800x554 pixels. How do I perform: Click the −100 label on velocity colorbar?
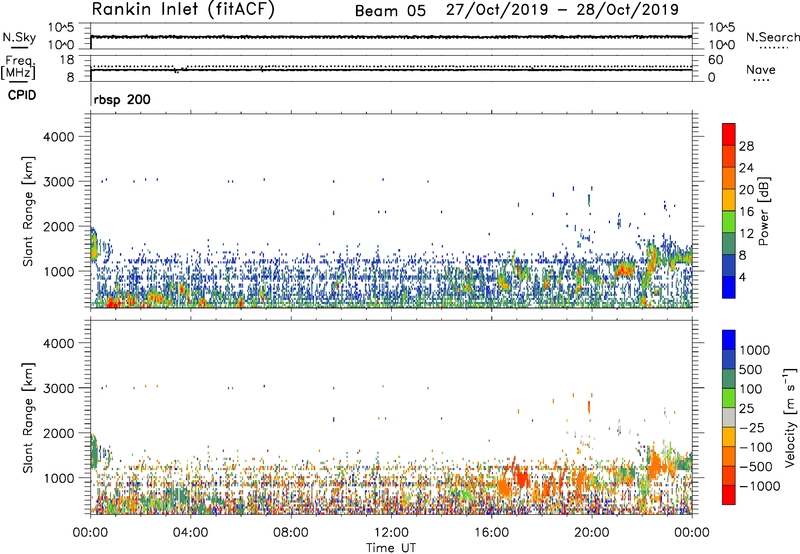point(756,447)
